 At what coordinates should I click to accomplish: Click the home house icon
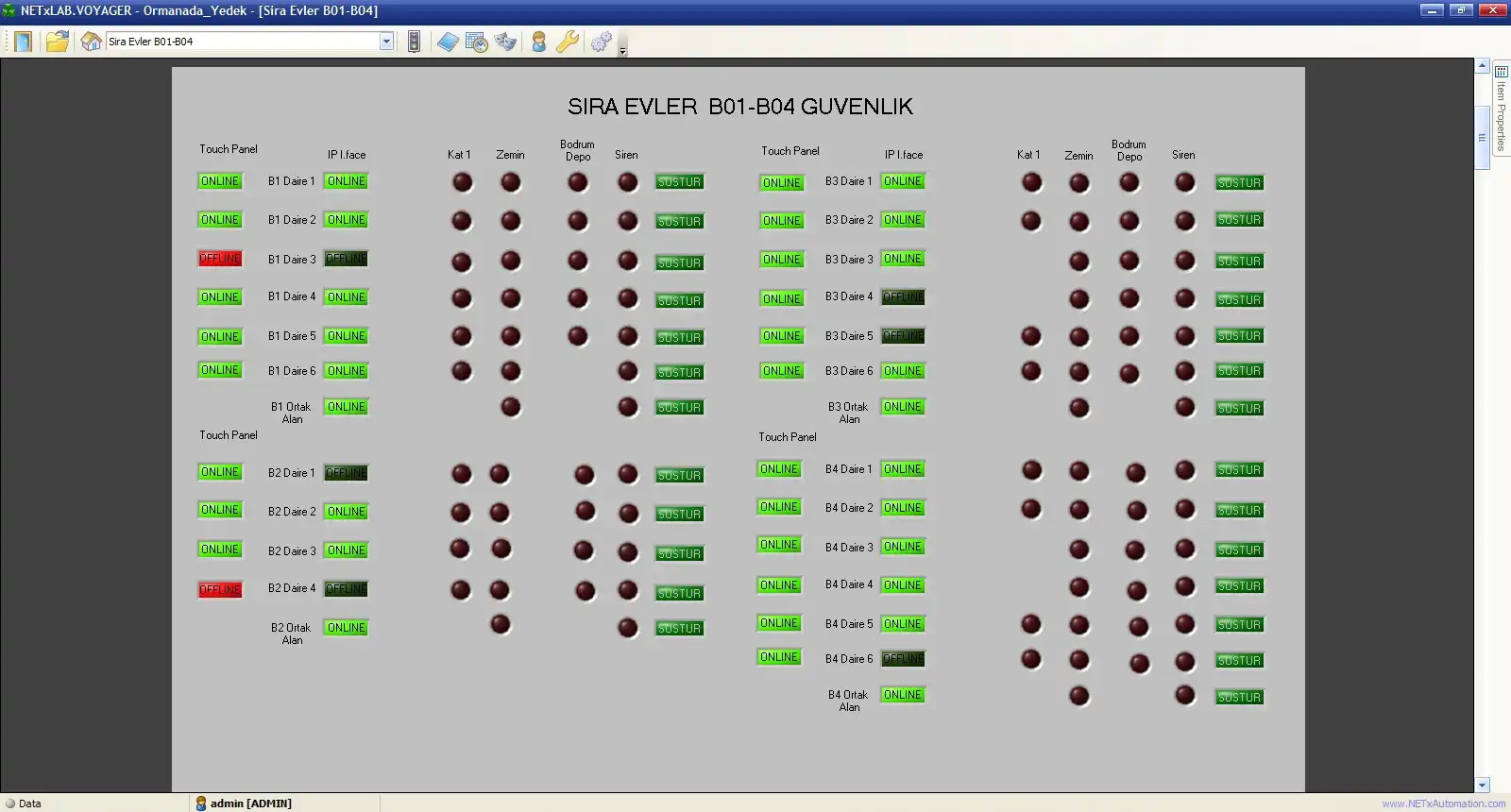click(91, 42)
